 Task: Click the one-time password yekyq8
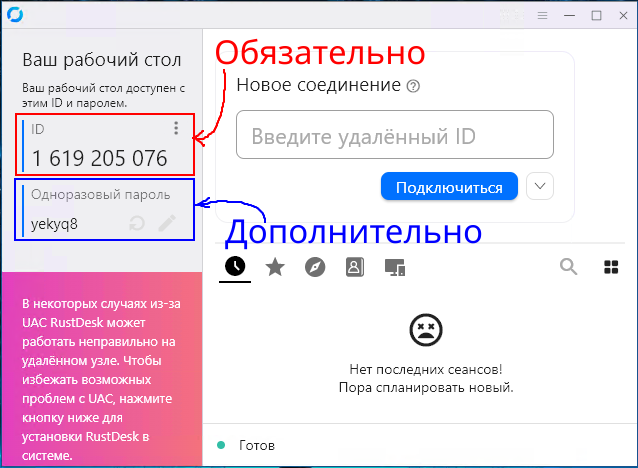(54, 224)
